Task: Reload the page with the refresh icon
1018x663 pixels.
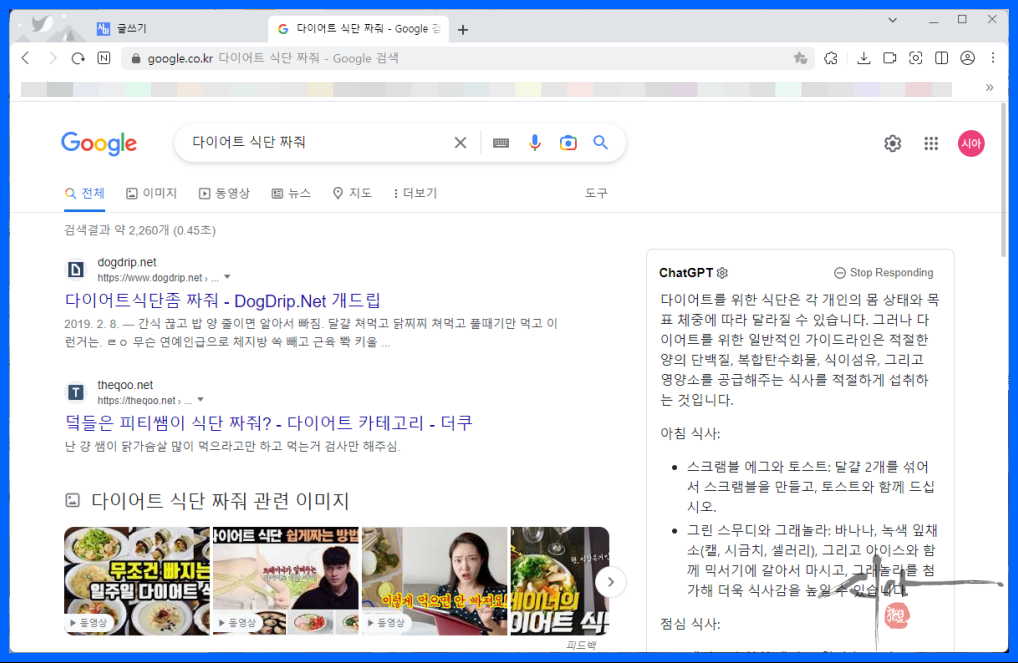Action: coord(78,58)
